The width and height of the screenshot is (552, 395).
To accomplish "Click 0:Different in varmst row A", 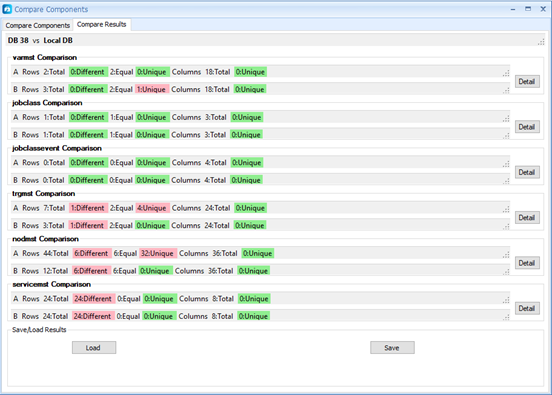I will 88,72.
